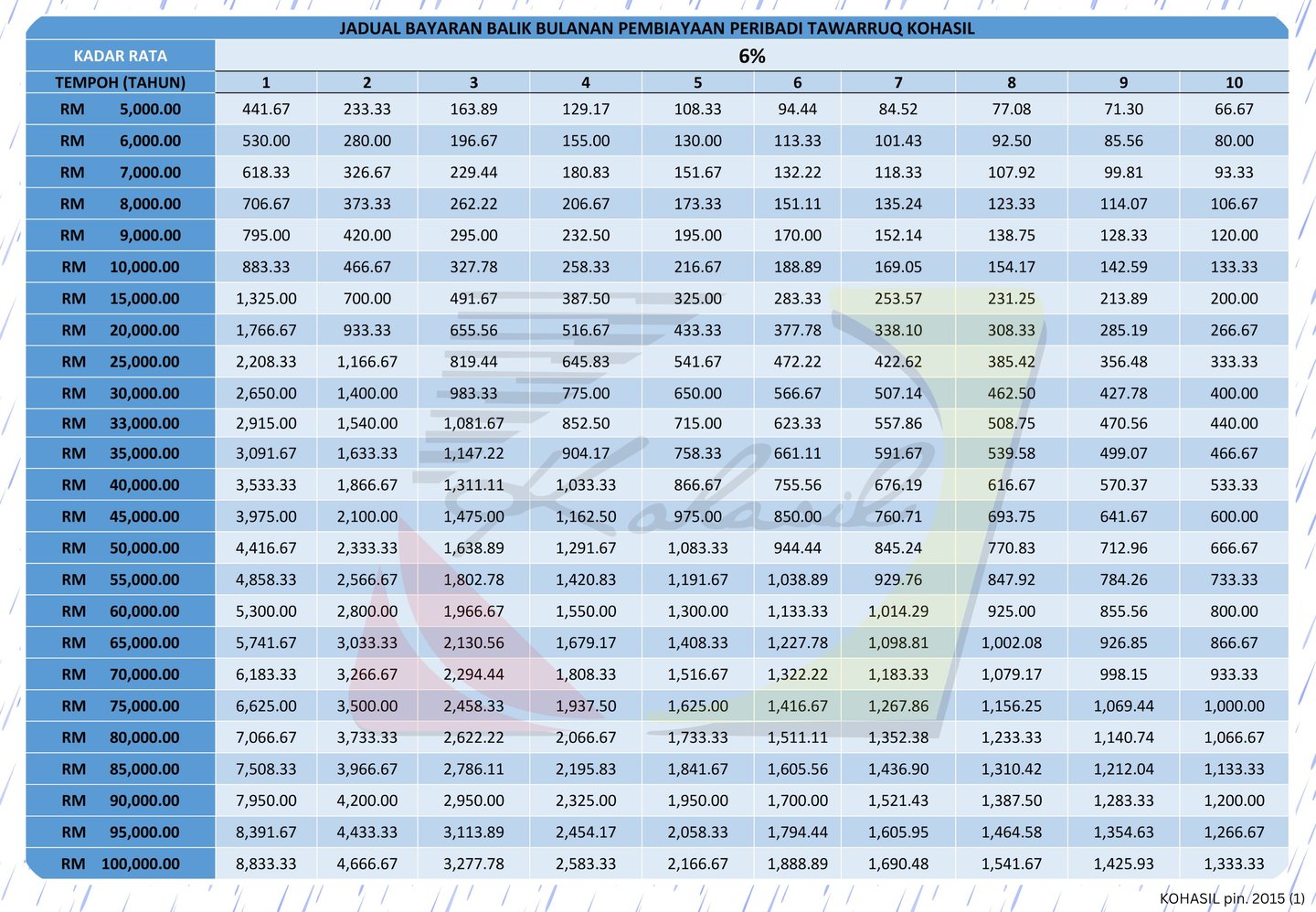Click 775.00 in the RM 30,000 row
This screenshot has height=912, width=1316.
click(x=586, y=393)
